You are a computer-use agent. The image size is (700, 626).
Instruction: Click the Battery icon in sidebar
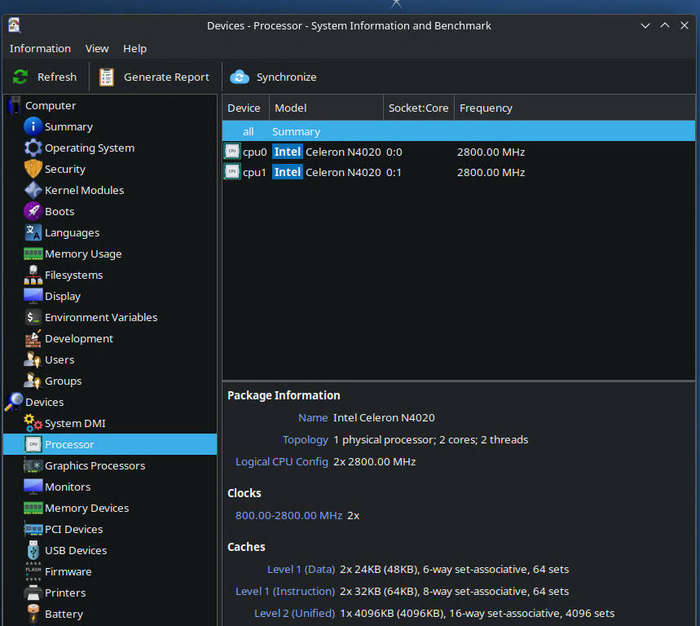point(33,613)
